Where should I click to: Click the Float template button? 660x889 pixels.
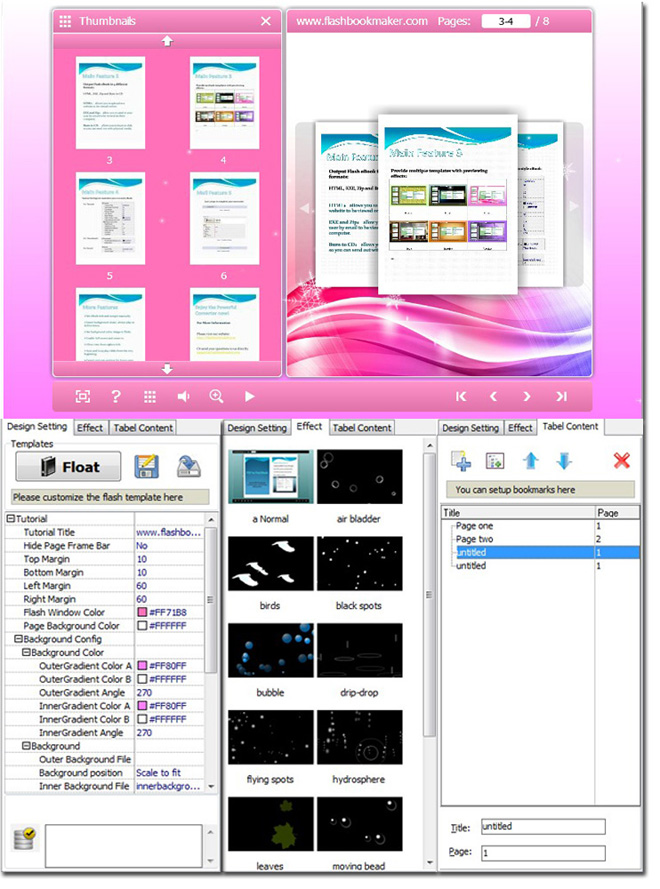[x=68, y=467]
